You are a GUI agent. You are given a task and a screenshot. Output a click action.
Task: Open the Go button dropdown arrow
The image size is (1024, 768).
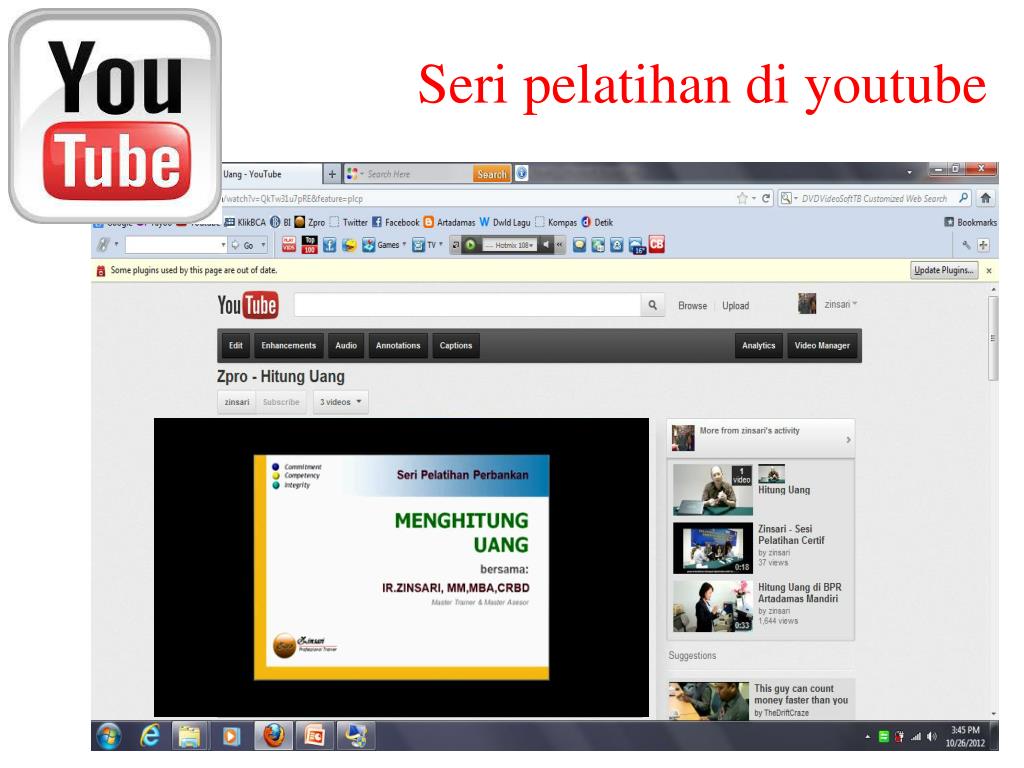click(263, 245)
